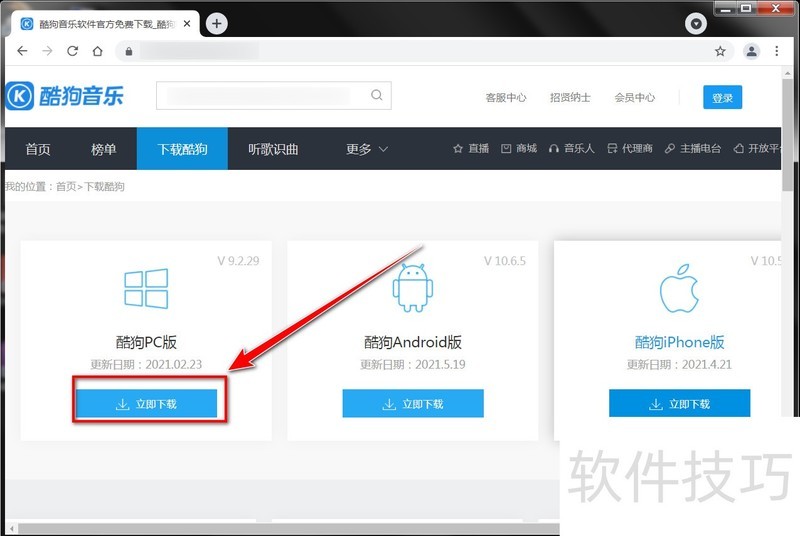Open the browser profile avatar

[x=752, y=51]
